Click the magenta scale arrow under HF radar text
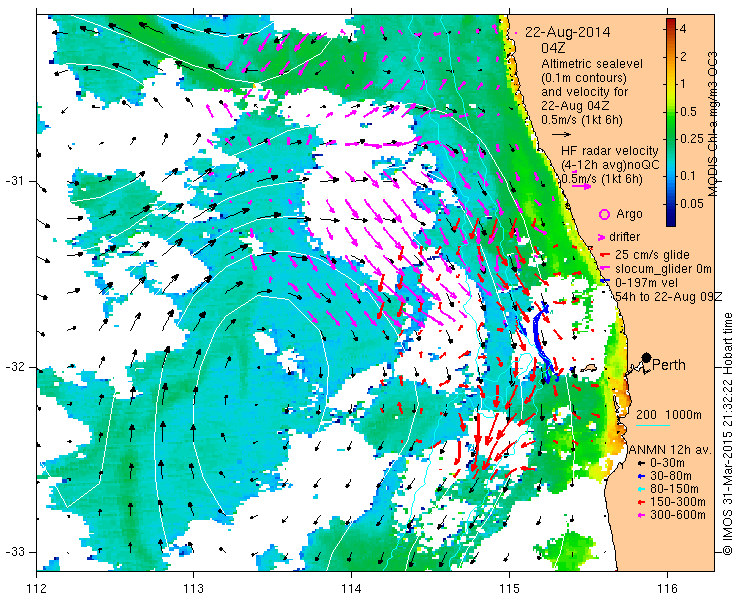The height and width of the screenshot is (600, 740). click(581, 186)
